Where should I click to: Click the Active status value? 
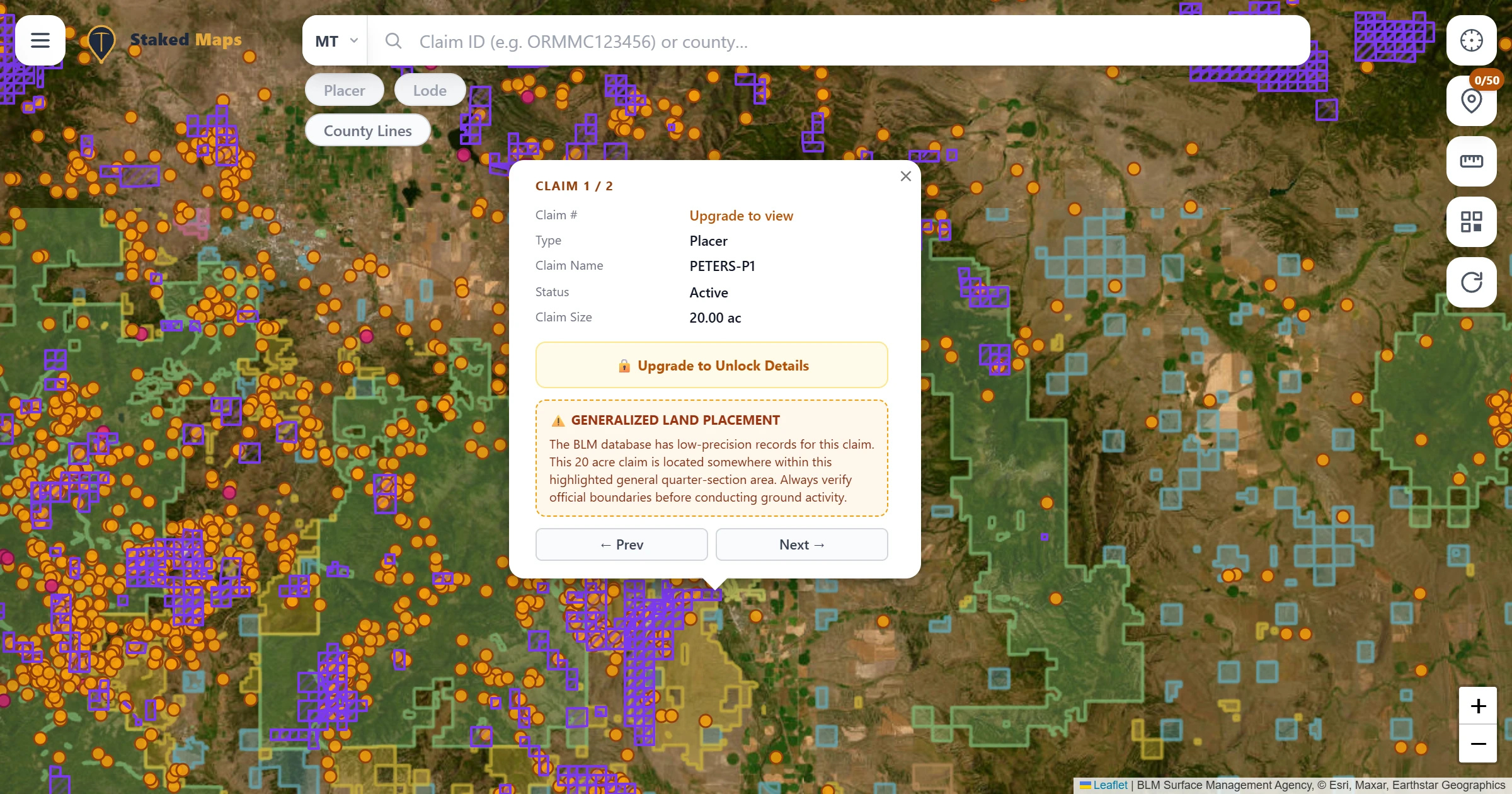pos(709,292)
